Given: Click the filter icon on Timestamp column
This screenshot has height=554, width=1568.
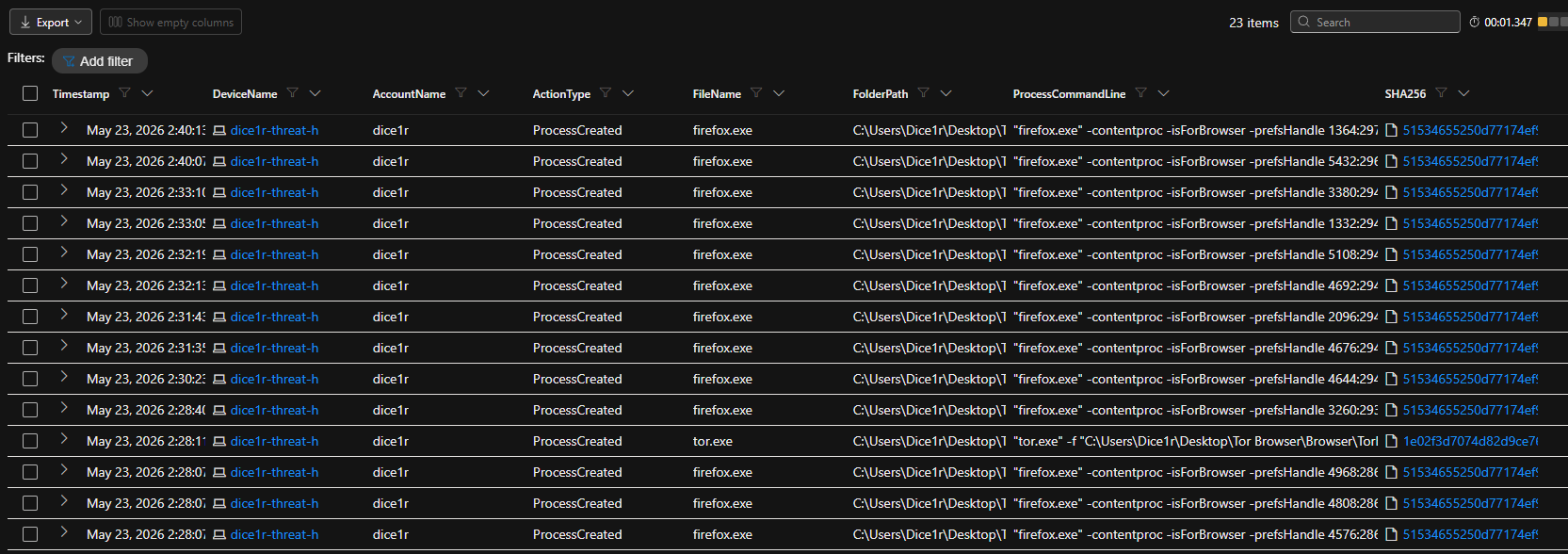Looking at the screenshot, I should tap(124, 93).
